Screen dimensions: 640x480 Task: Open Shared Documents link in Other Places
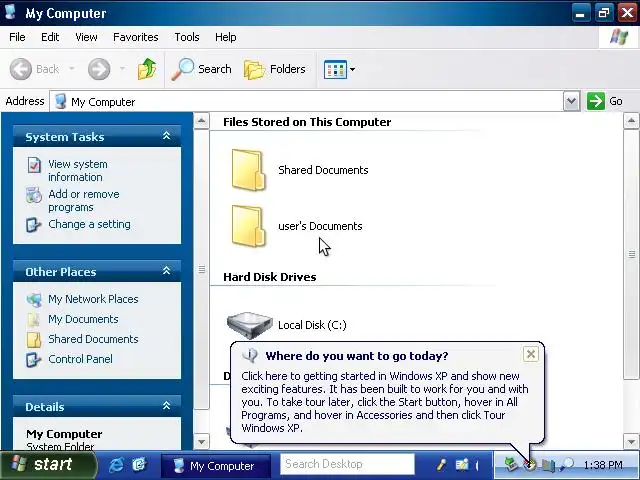point(93,339)
